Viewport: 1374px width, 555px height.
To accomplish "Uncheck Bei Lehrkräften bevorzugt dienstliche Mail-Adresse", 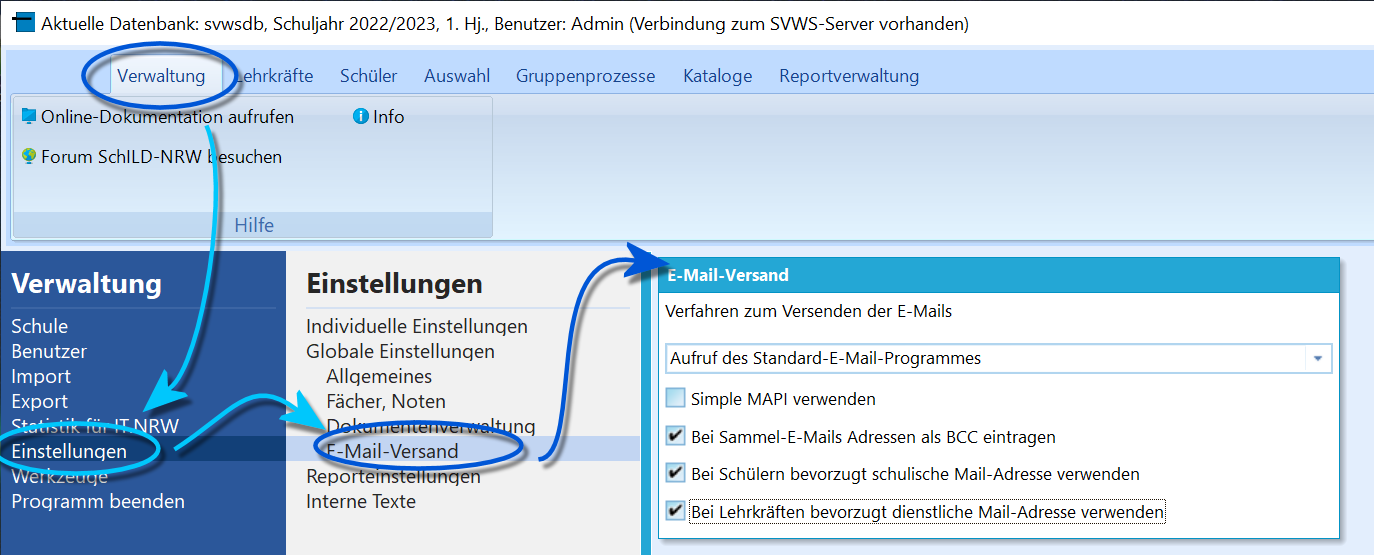I will click(x=676, y=511).
